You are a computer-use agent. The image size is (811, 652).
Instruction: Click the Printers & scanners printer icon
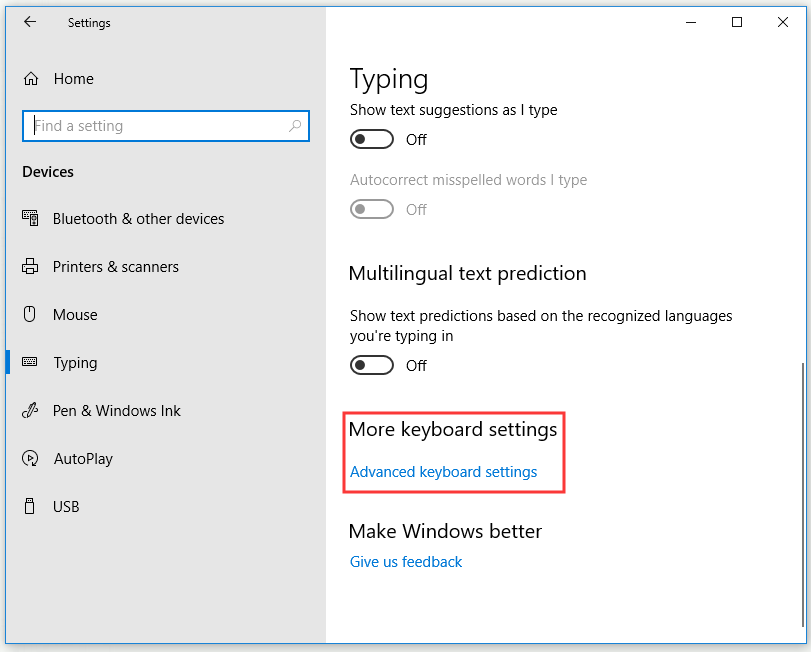tap(30, 266)
